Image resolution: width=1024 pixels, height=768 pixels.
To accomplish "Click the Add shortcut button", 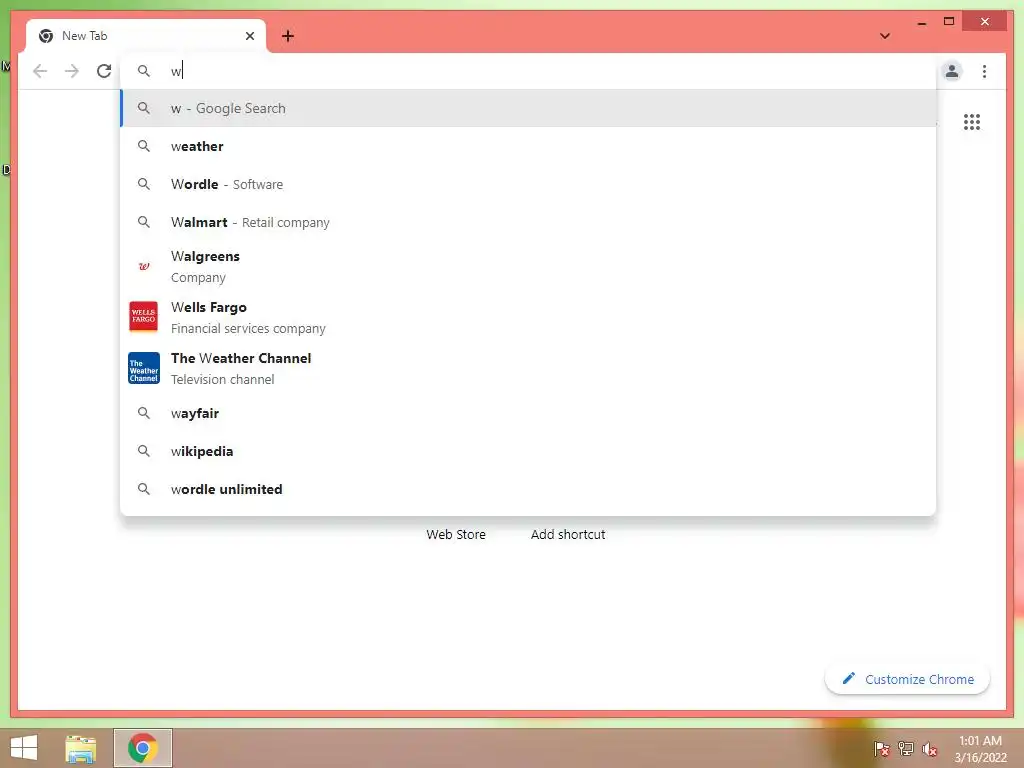I will [x=568, y=534].
